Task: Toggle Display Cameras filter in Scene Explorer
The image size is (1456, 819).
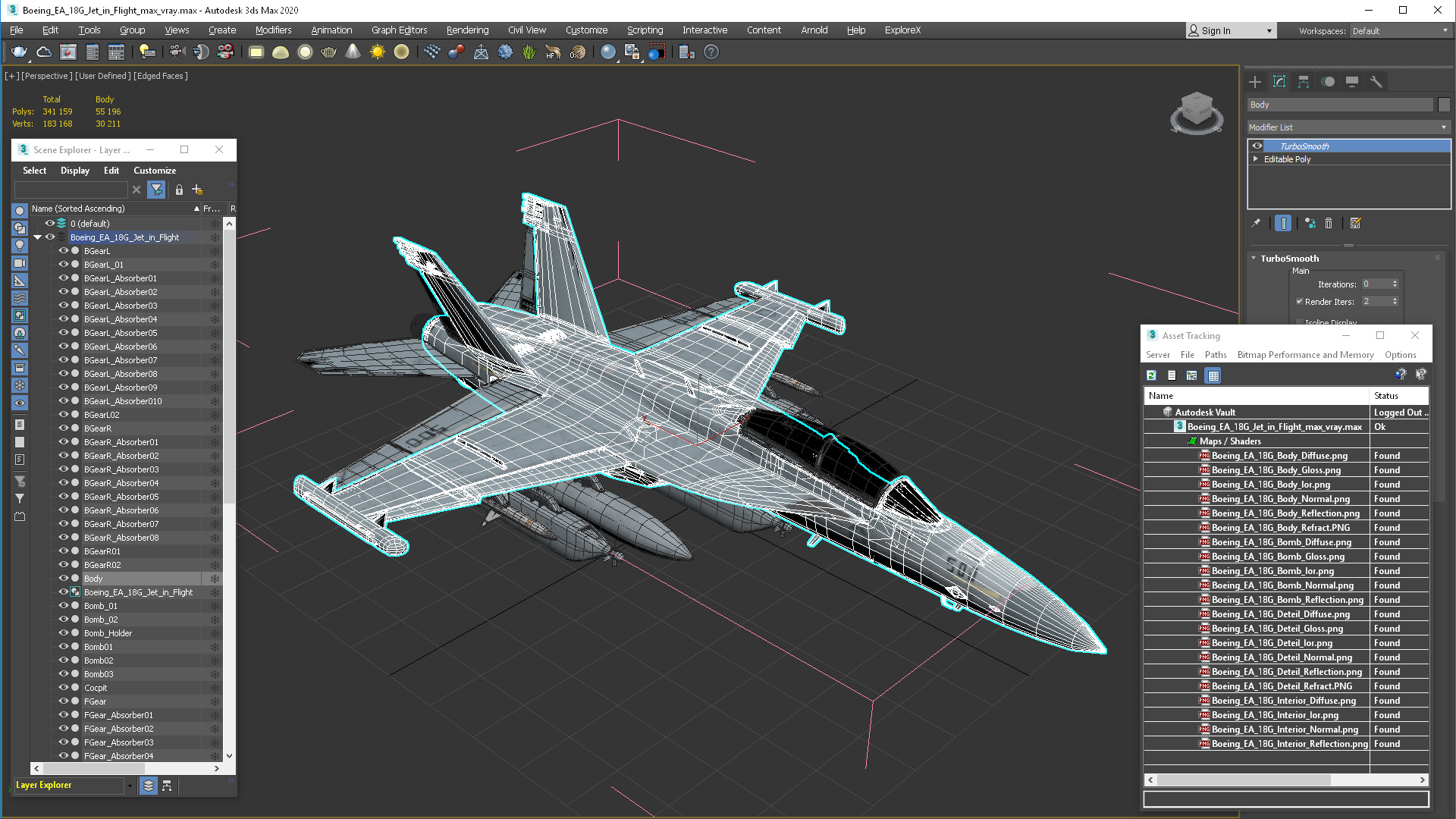Action: (x=20, y=263)
